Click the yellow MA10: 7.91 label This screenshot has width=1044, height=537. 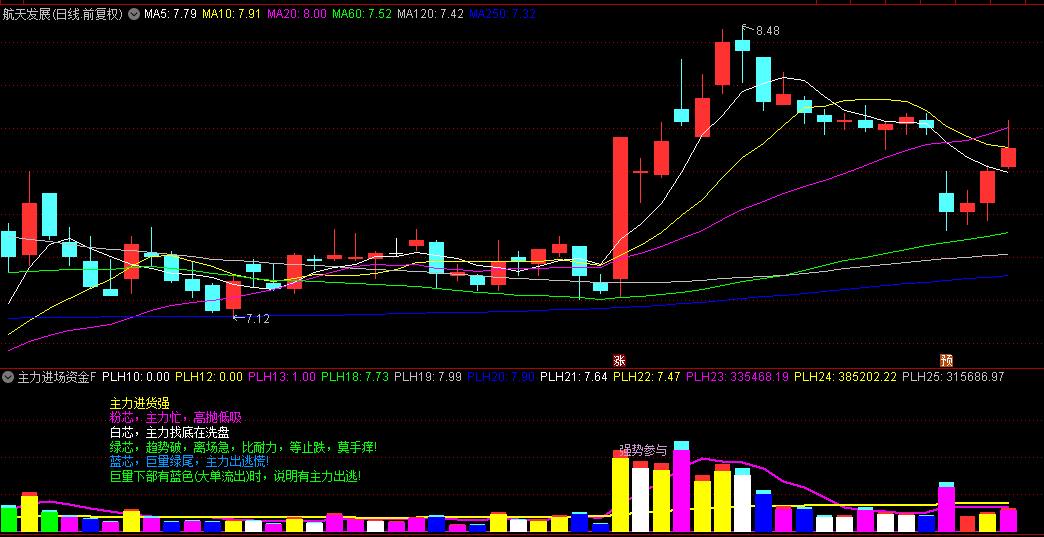tap(230, 13)
